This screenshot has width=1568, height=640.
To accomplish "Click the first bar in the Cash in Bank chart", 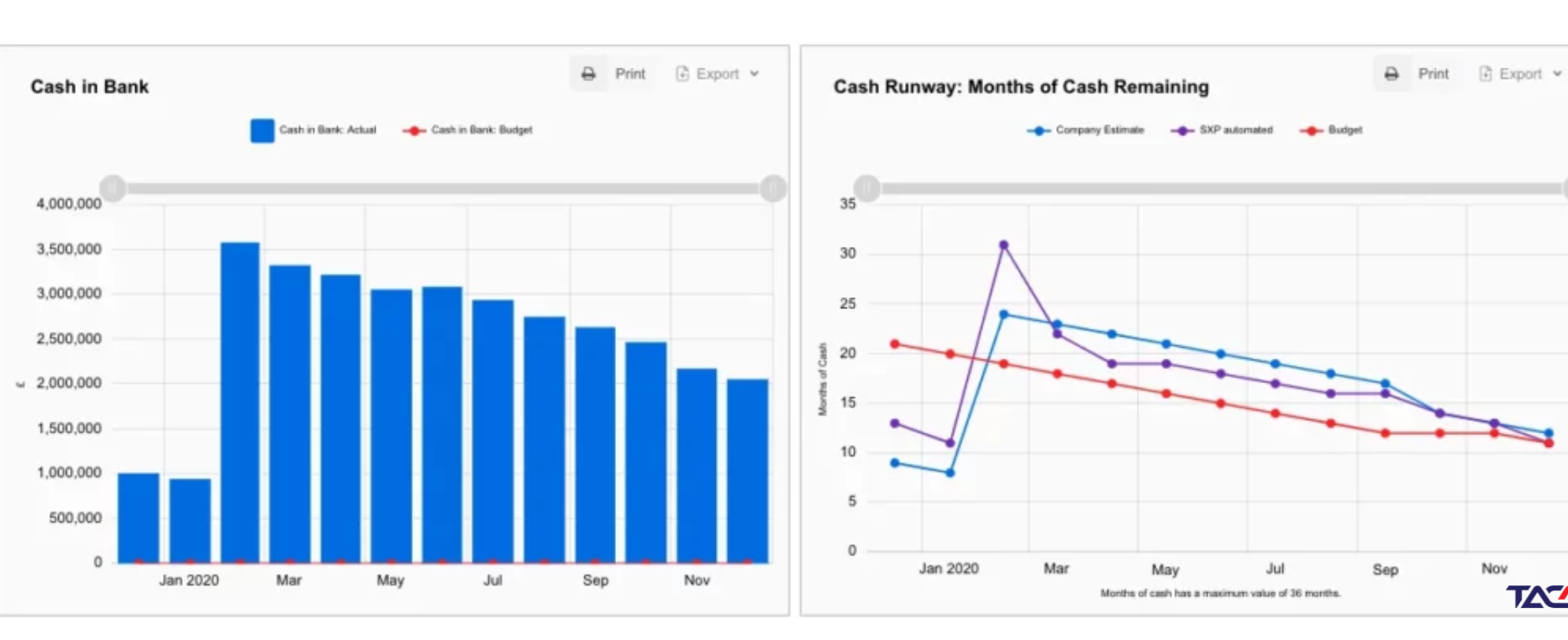I will (139, 518).
